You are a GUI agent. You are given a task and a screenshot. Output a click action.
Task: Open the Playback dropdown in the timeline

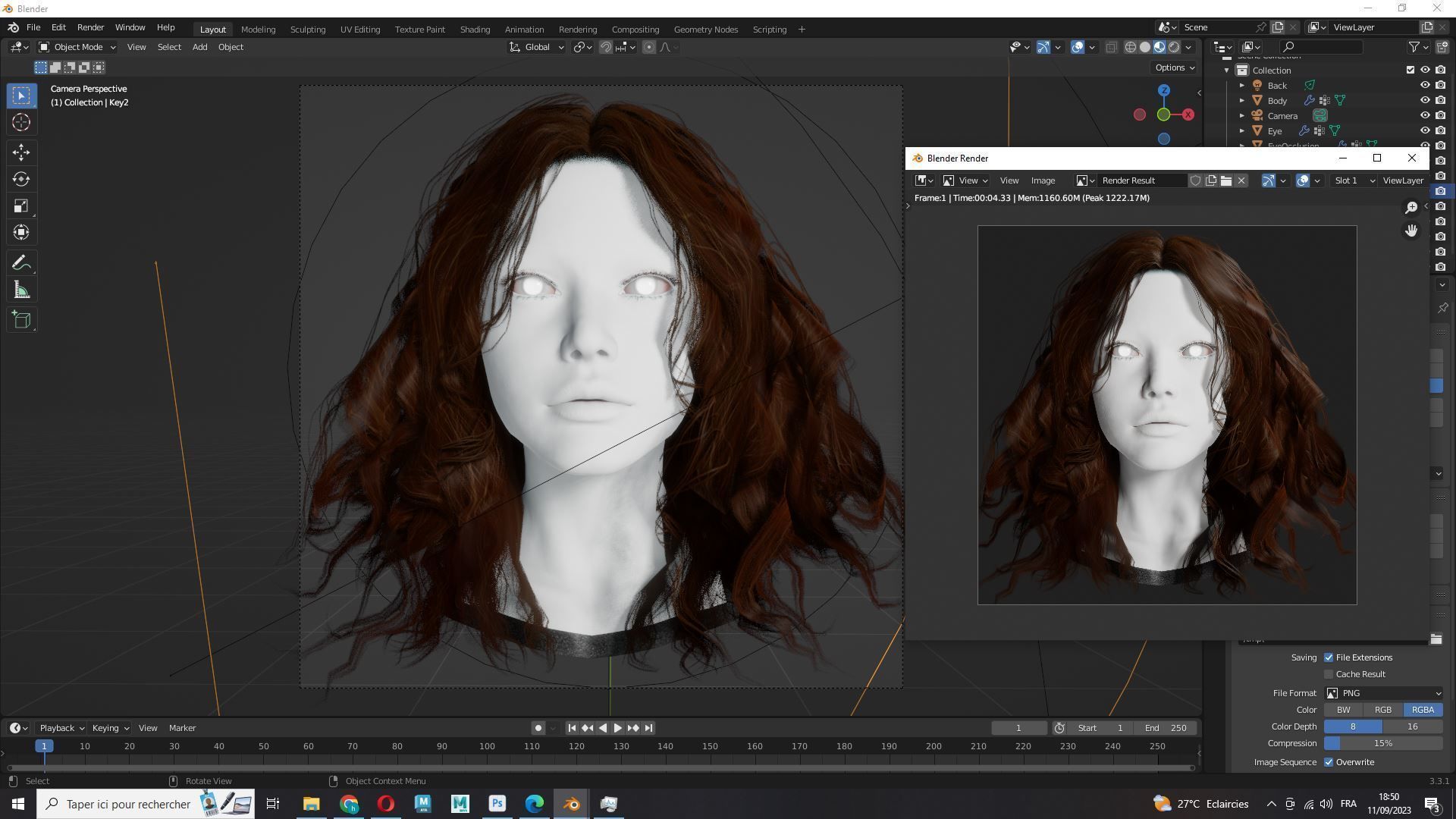[61, 728]
